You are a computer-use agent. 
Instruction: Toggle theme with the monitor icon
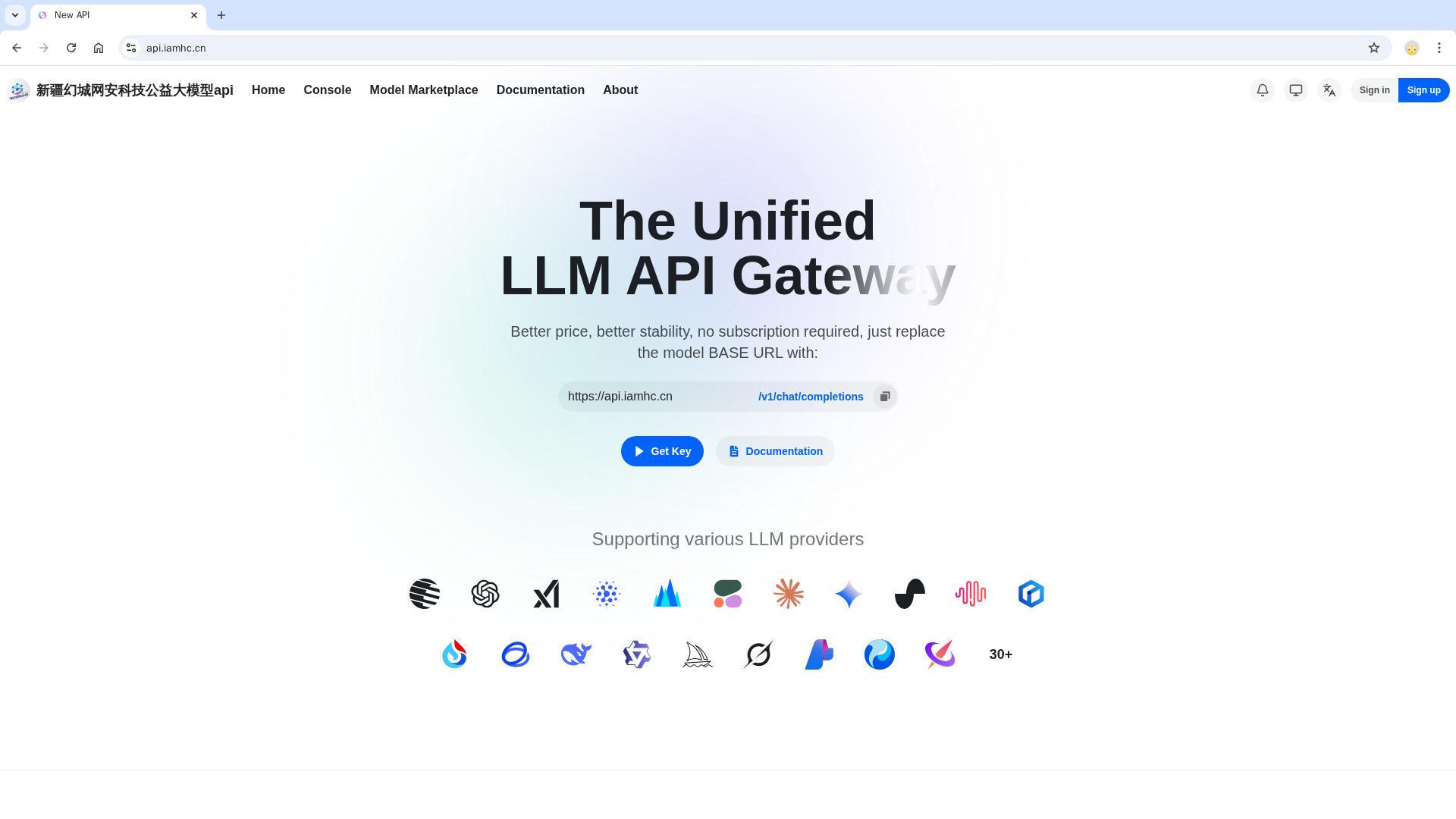click(x=1296, y=90)
